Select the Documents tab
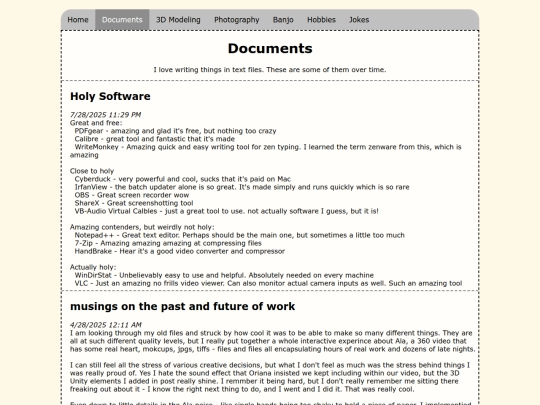 click(x=122, y=20)
